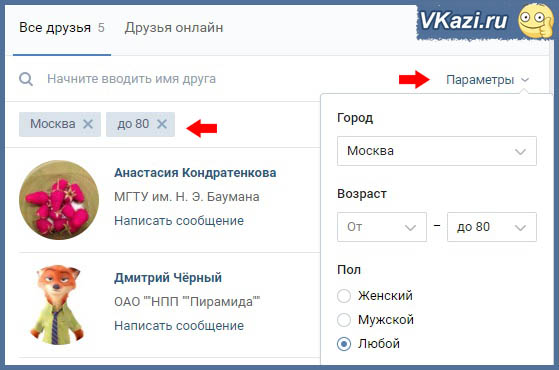Open Дмитрий Чёрный's fox avatar

[x=59, y=304]
